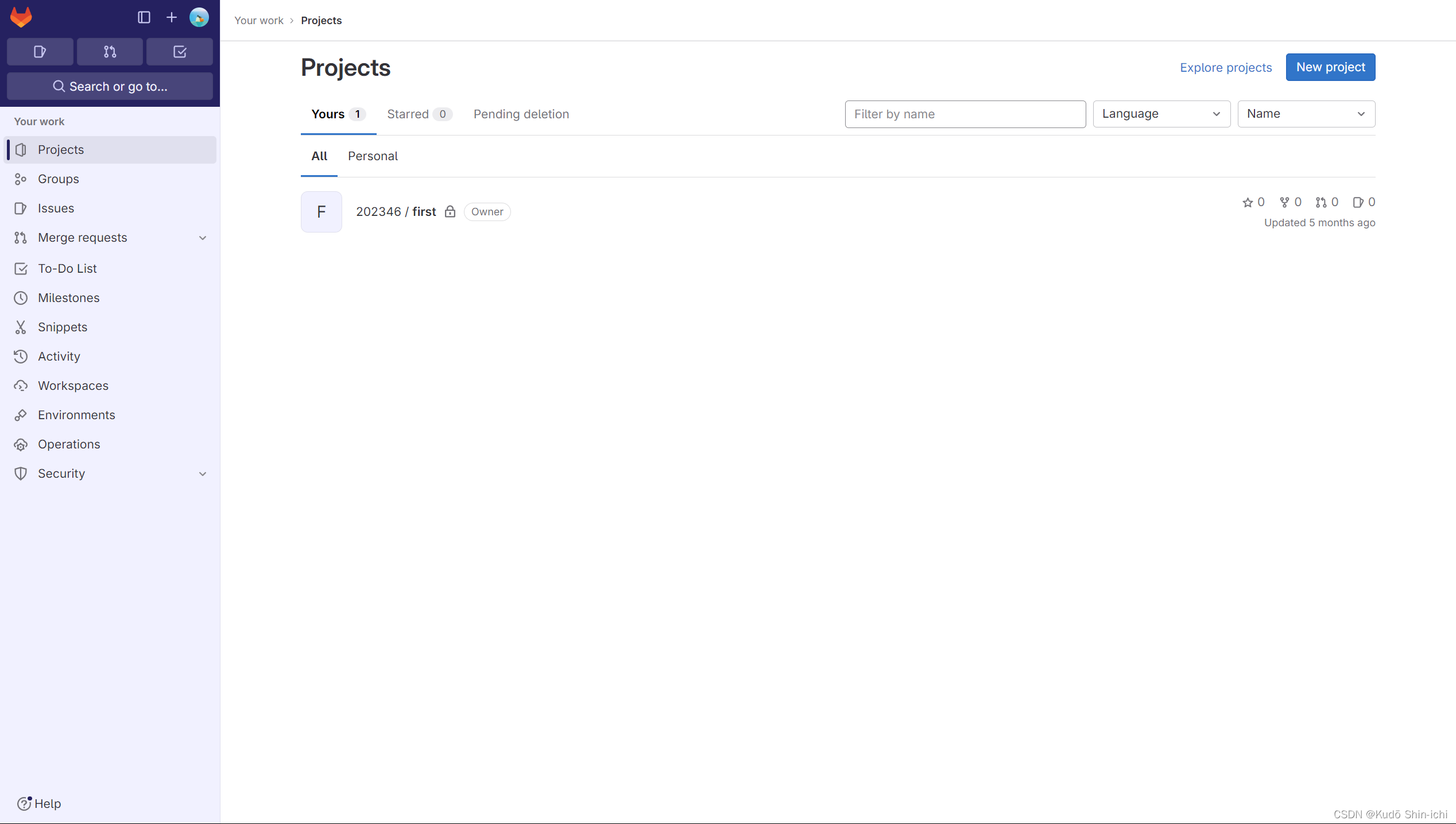
Task: Click the New project button
Action: [x=1330, y=67]
